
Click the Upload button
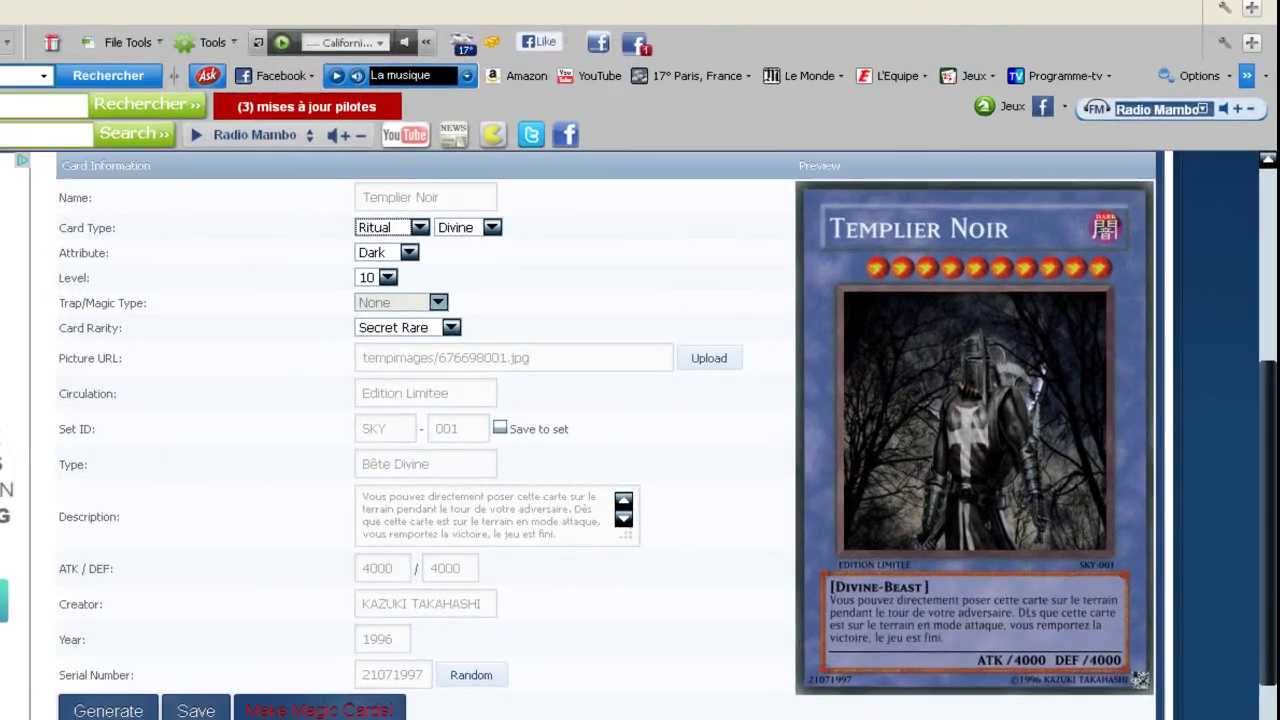click(x=709, y=358)
